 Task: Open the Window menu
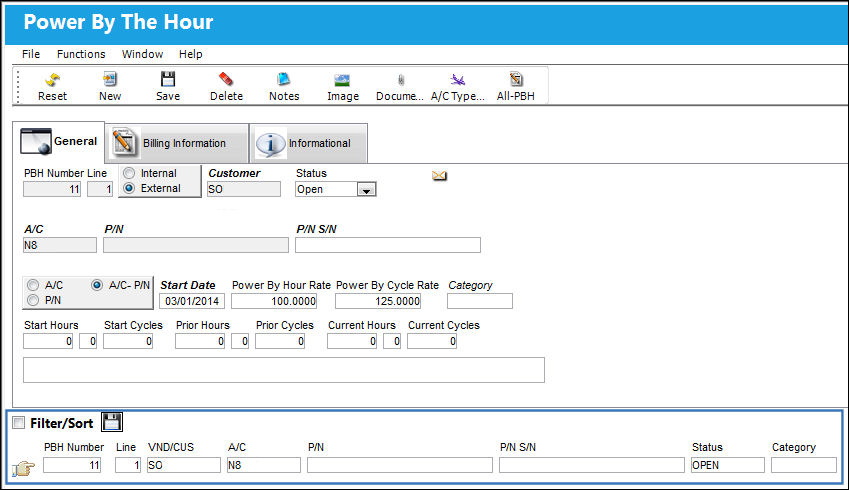142,54
